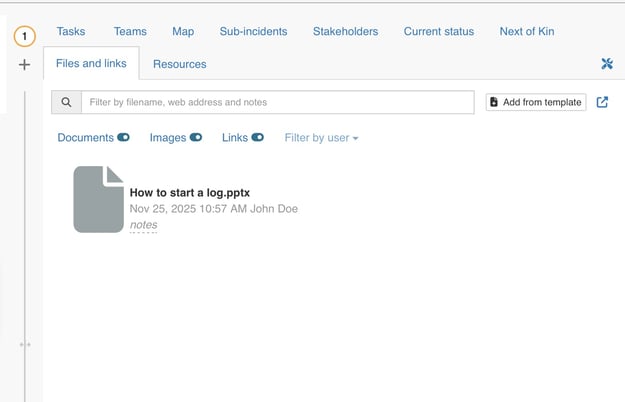Click the gray document file icon

tap(98, 199)
